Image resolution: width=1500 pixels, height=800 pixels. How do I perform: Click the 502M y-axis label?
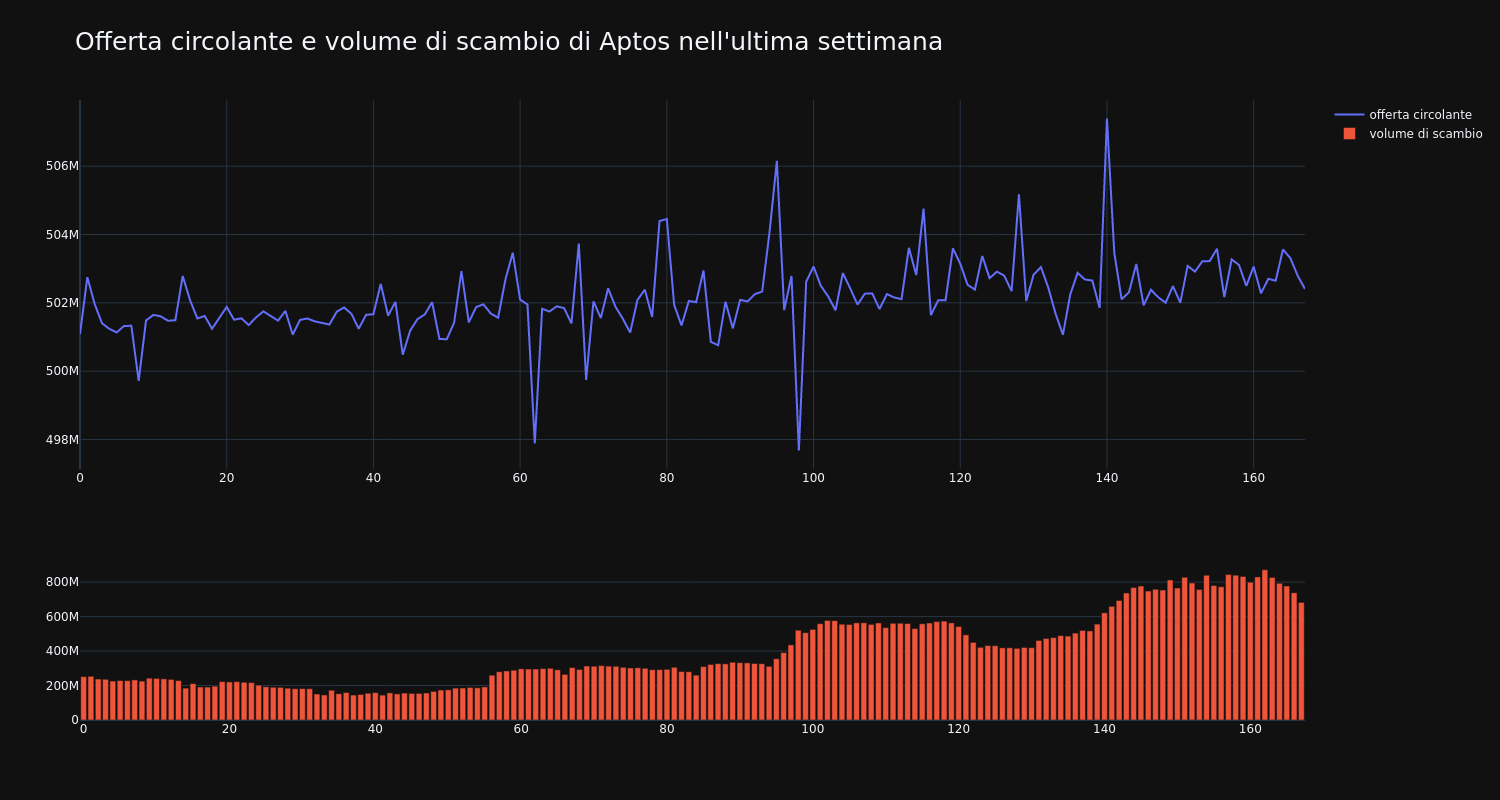tap(62, 303)
